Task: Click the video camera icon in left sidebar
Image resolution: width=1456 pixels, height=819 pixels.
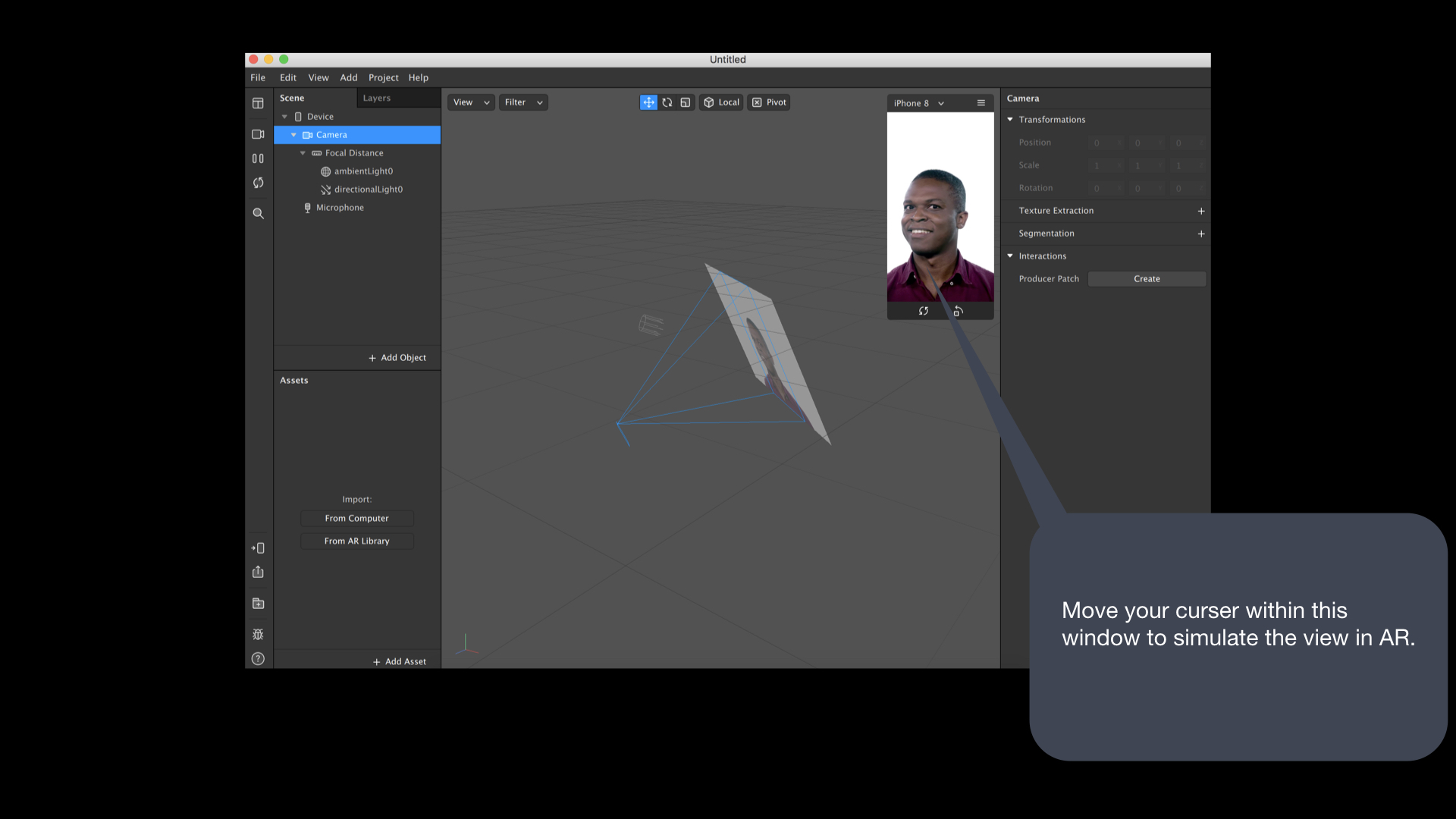Action: click(x=258, y=134)
